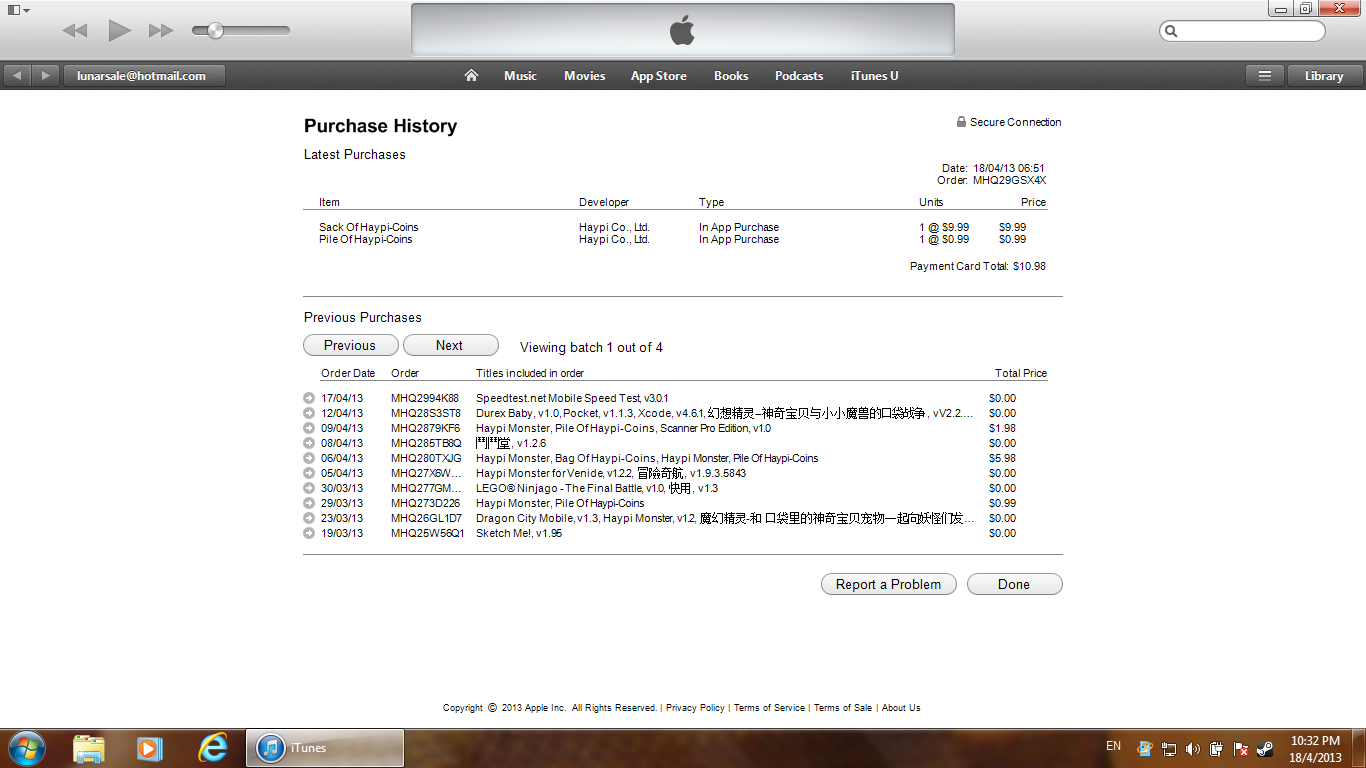
Task: Click the Secure Connection lock icon
Action: click(x=961, y=122)
